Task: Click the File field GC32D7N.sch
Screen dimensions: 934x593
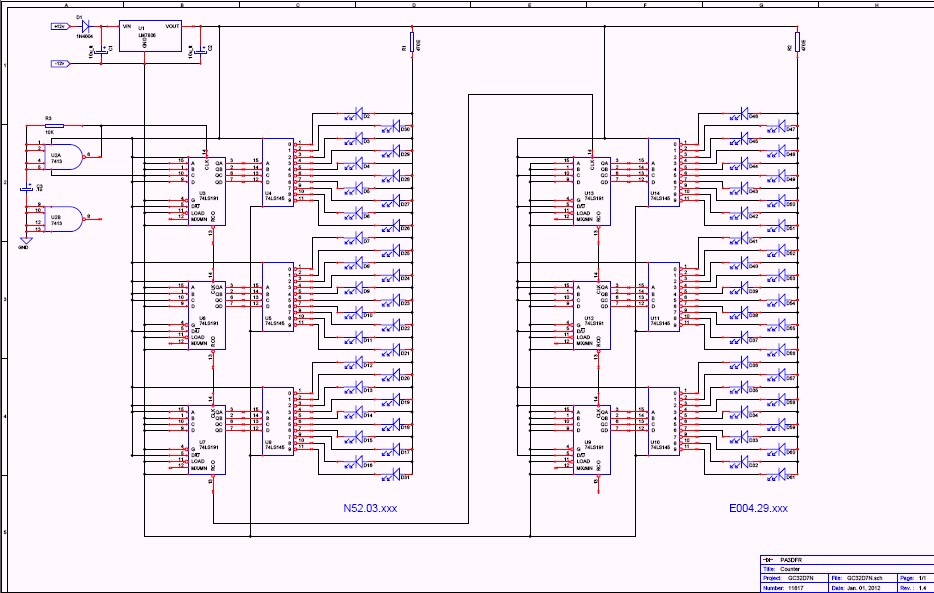Action: [x=866, y=578]
